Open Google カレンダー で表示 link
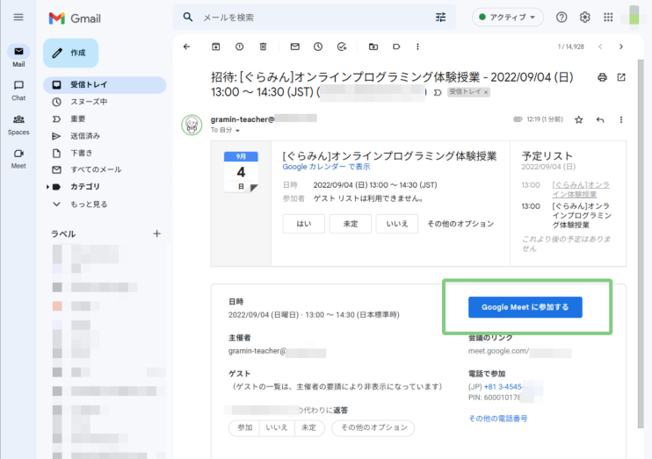Image resolution: width=652 pixels, height=459 pixels. (x=326, y=167)
